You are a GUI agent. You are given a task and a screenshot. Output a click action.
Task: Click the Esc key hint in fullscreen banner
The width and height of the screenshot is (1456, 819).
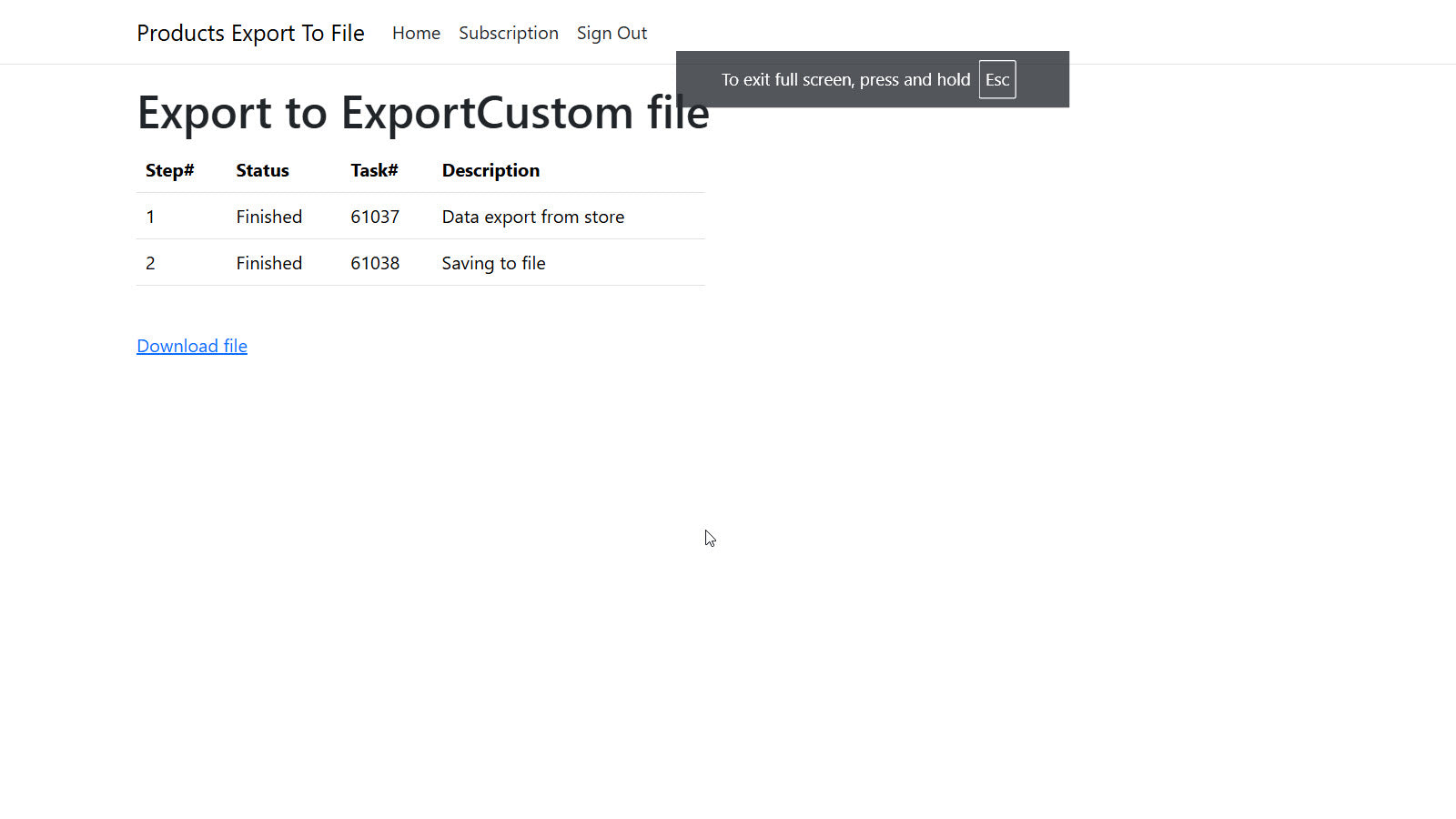point(997,79)
